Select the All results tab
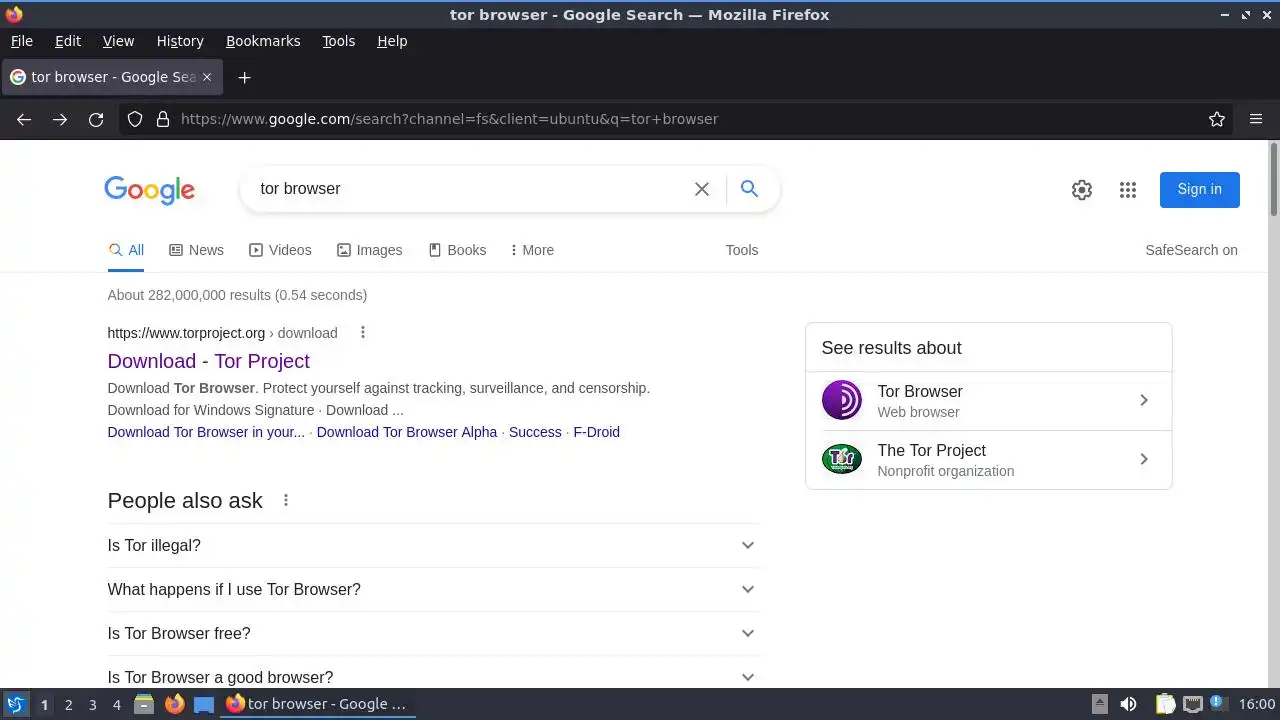 click(x=126, y=250)
